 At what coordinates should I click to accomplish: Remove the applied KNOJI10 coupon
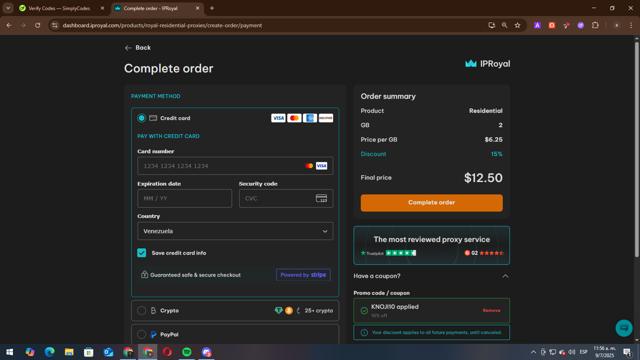[x=491, y=311]
